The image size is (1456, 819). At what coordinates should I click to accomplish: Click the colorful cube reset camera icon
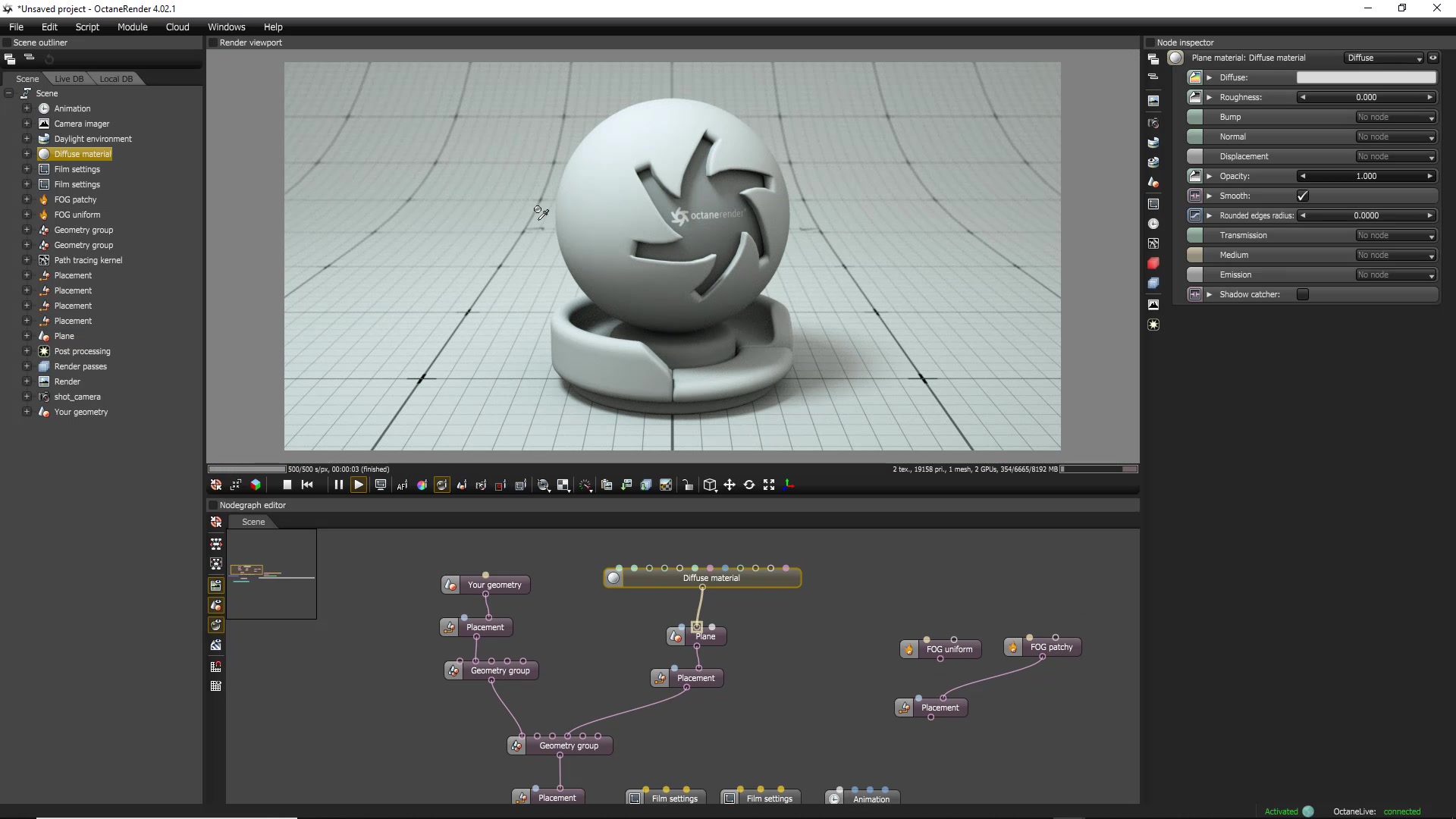click(x=256, y=485)
